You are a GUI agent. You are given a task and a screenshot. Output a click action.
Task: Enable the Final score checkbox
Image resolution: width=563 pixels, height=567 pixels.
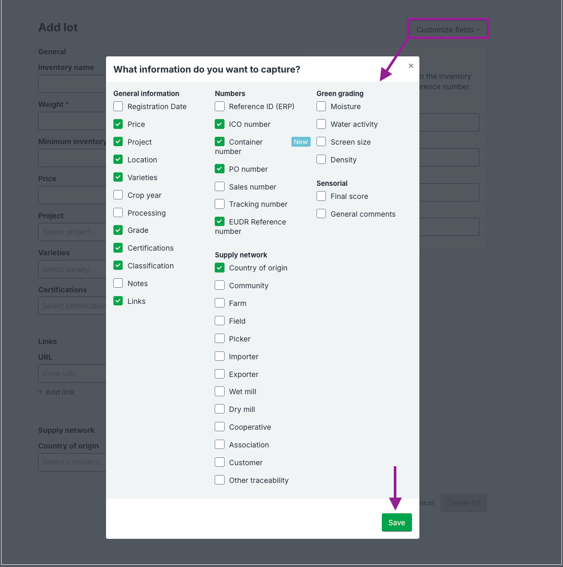[x=321, y=196]
